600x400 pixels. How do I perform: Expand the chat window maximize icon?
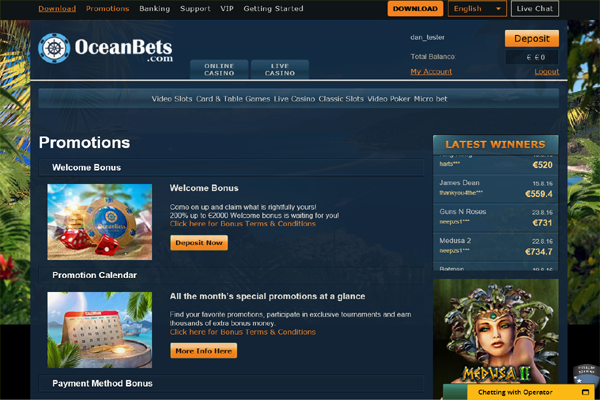coord(585,392)
